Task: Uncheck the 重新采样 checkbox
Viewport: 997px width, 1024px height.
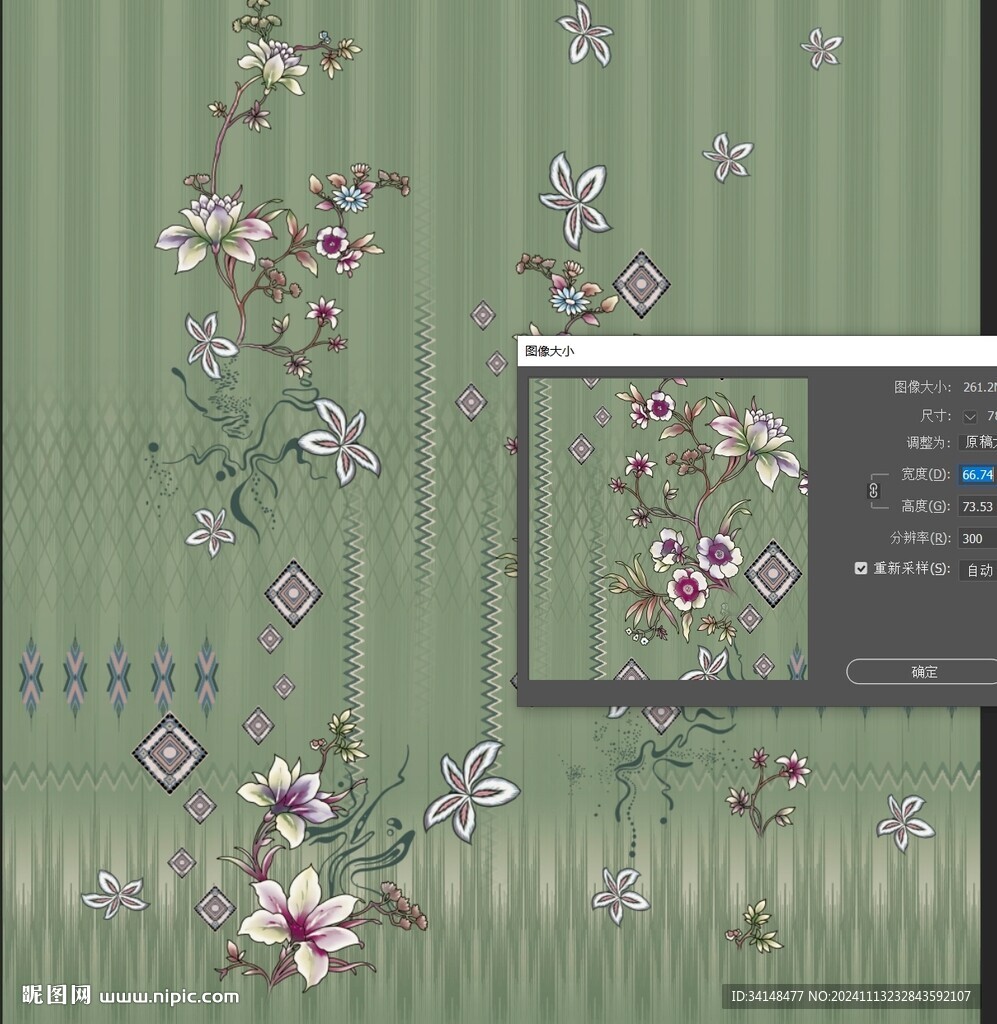Action: coord(861,568)
